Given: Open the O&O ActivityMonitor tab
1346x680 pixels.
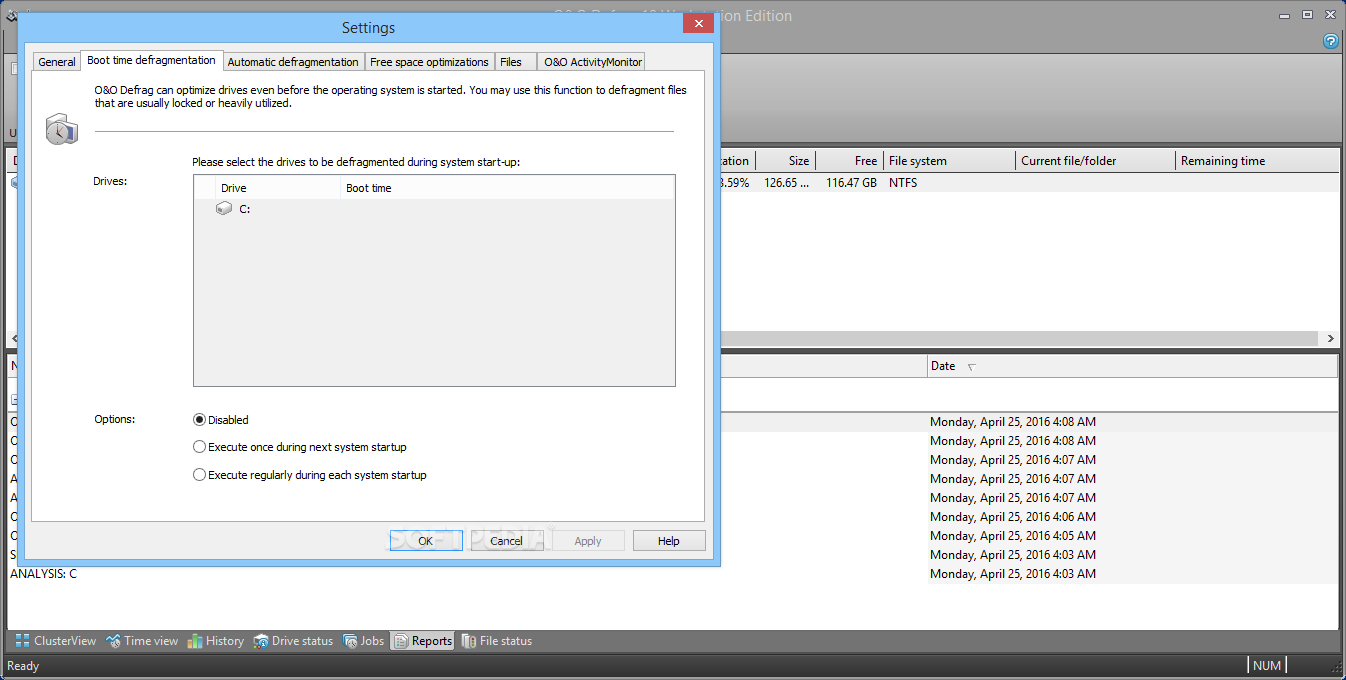Looking at the screenshot, I should pos(592,62).
